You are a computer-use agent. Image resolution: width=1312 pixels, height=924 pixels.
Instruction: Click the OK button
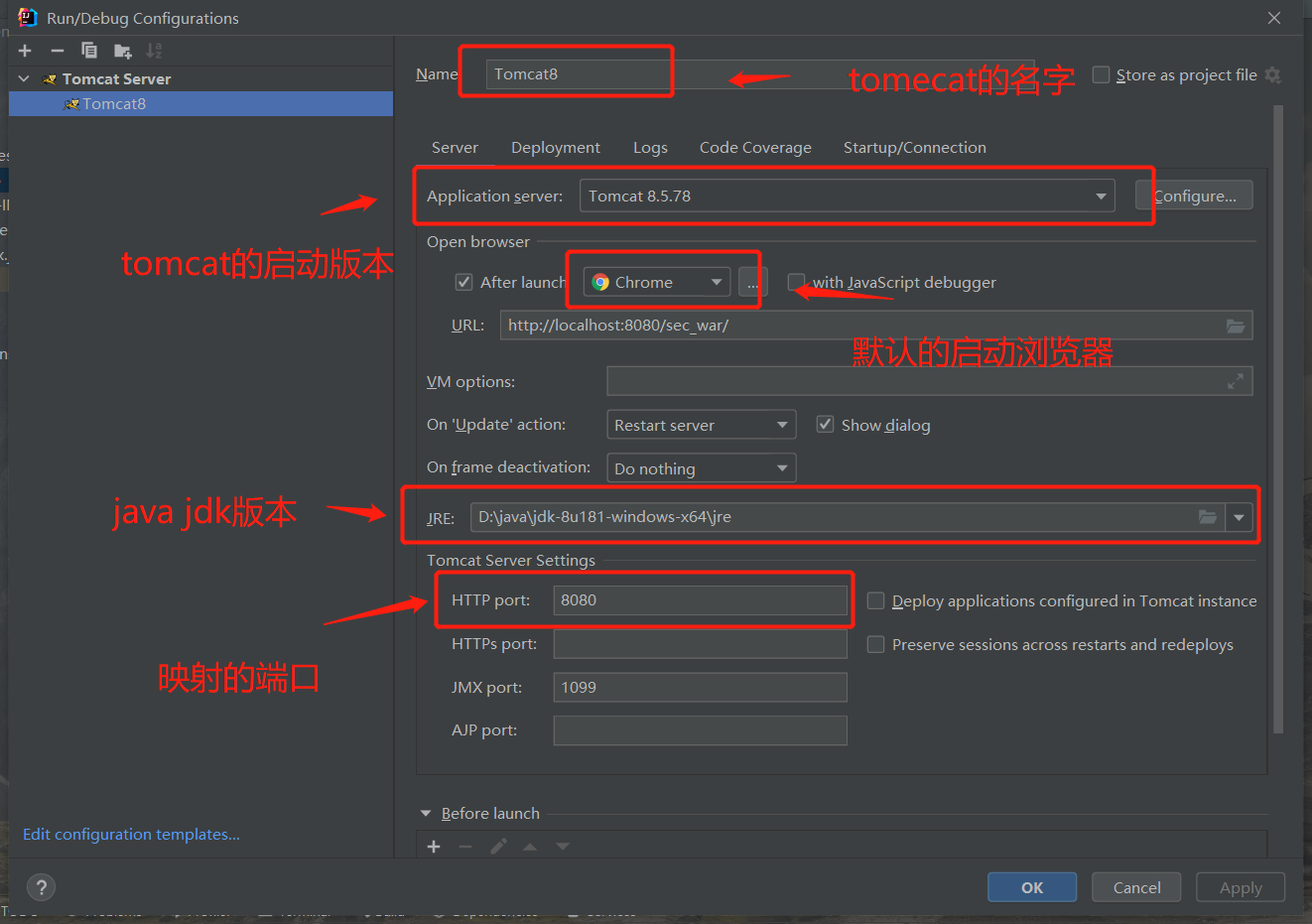click(1032, 887)
